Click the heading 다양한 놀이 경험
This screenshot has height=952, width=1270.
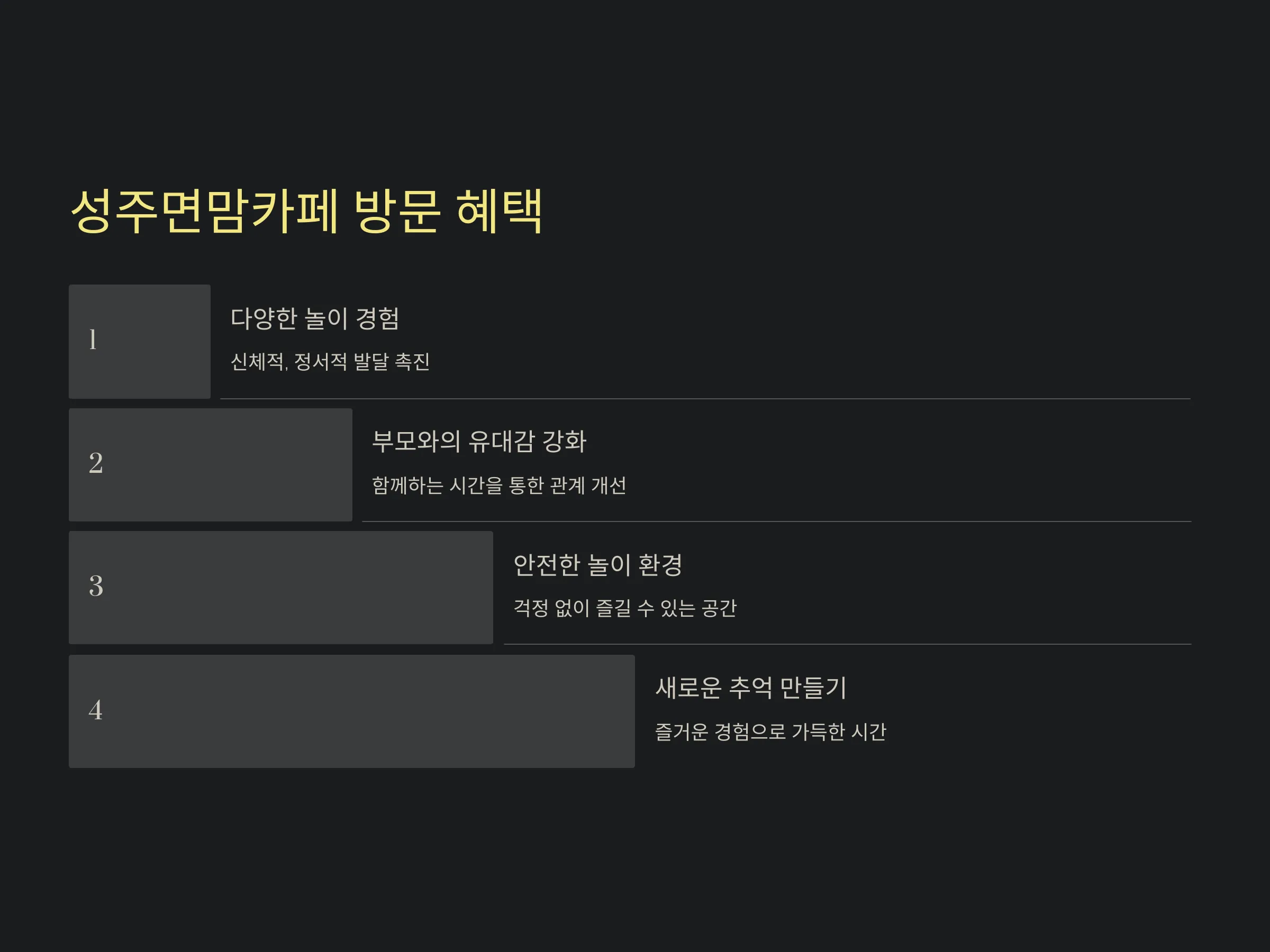pos(315,318)
